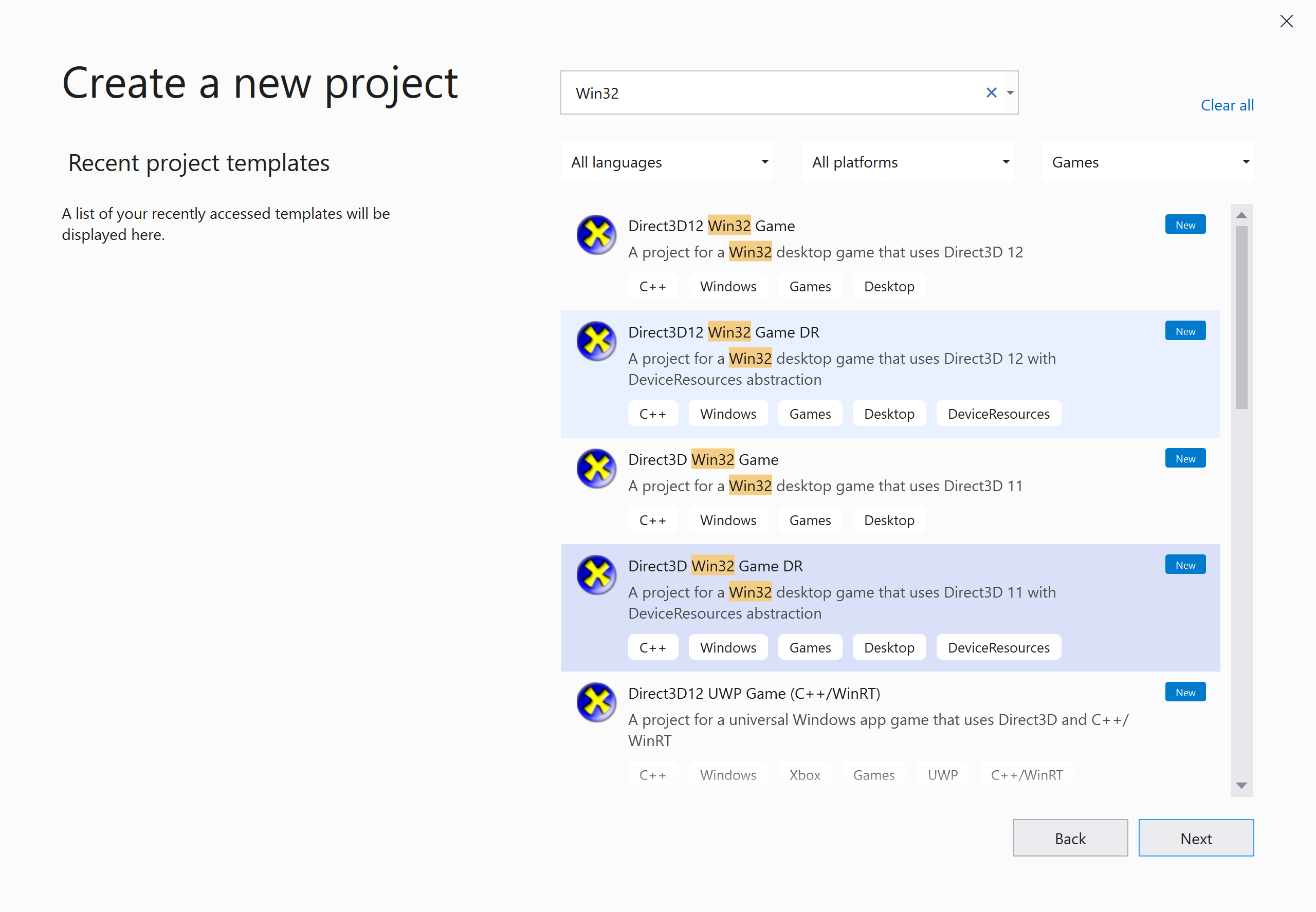Image resolution: width=1316 pixels, height=912 pixels.
Task: Click the template list scrollbar thumb
Action: 1241,318
